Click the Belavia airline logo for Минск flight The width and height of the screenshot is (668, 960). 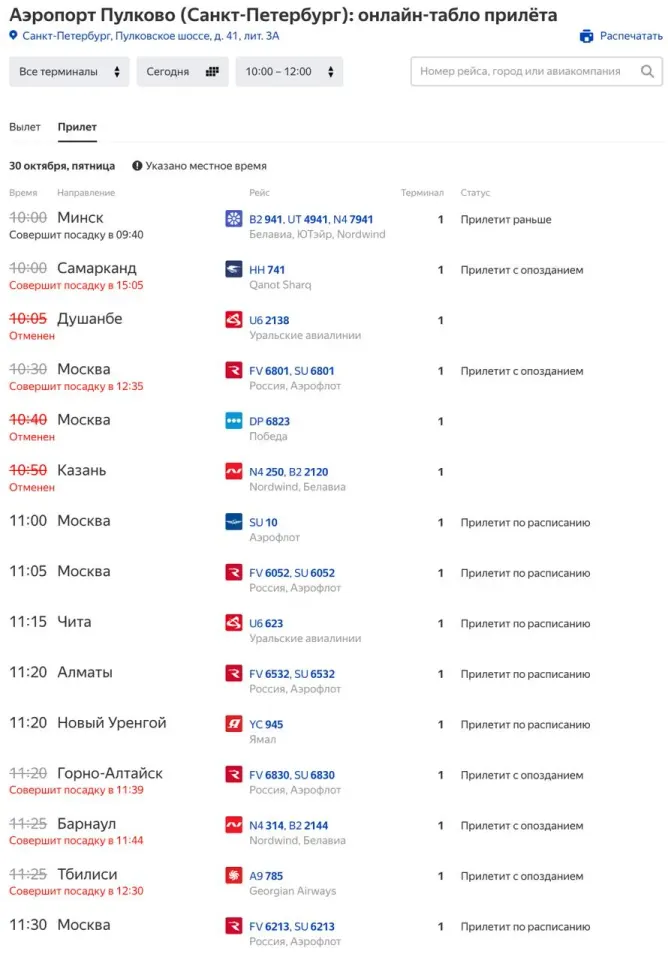click(234, 218)
